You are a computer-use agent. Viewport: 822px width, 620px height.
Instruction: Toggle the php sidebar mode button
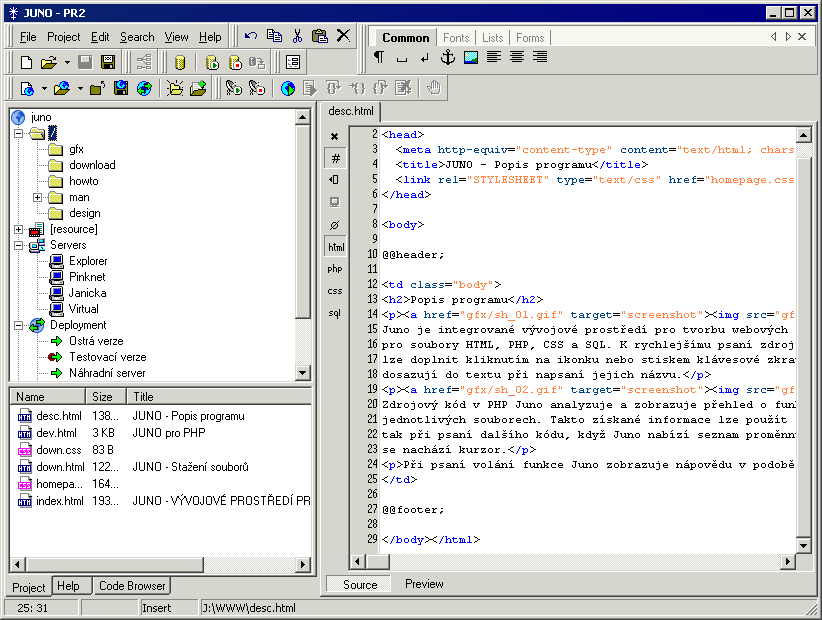click(x=335, y=269)
